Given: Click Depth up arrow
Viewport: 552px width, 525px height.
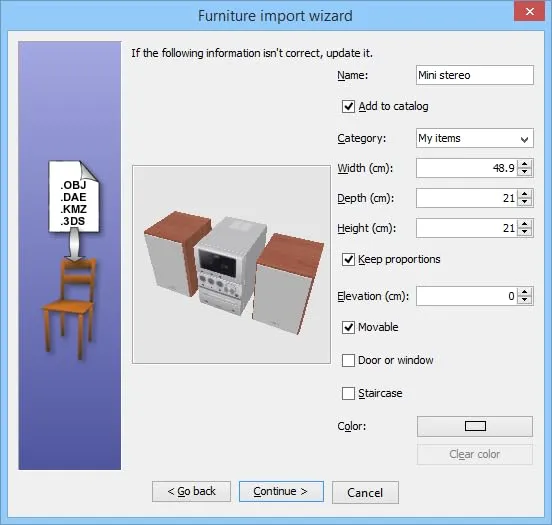Looking at the screenshot, I should pyautogui.click(x=525, y=194).
